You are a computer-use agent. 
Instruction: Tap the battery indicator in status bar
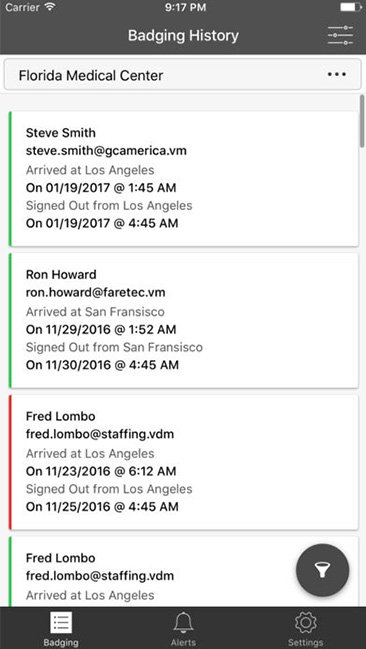click(x=350, y=7)
